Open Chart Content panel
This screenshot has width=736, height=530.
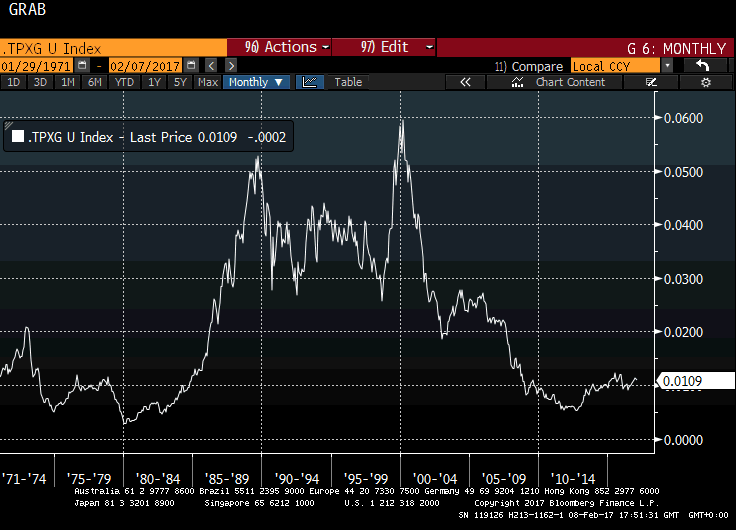pos(555,82)
